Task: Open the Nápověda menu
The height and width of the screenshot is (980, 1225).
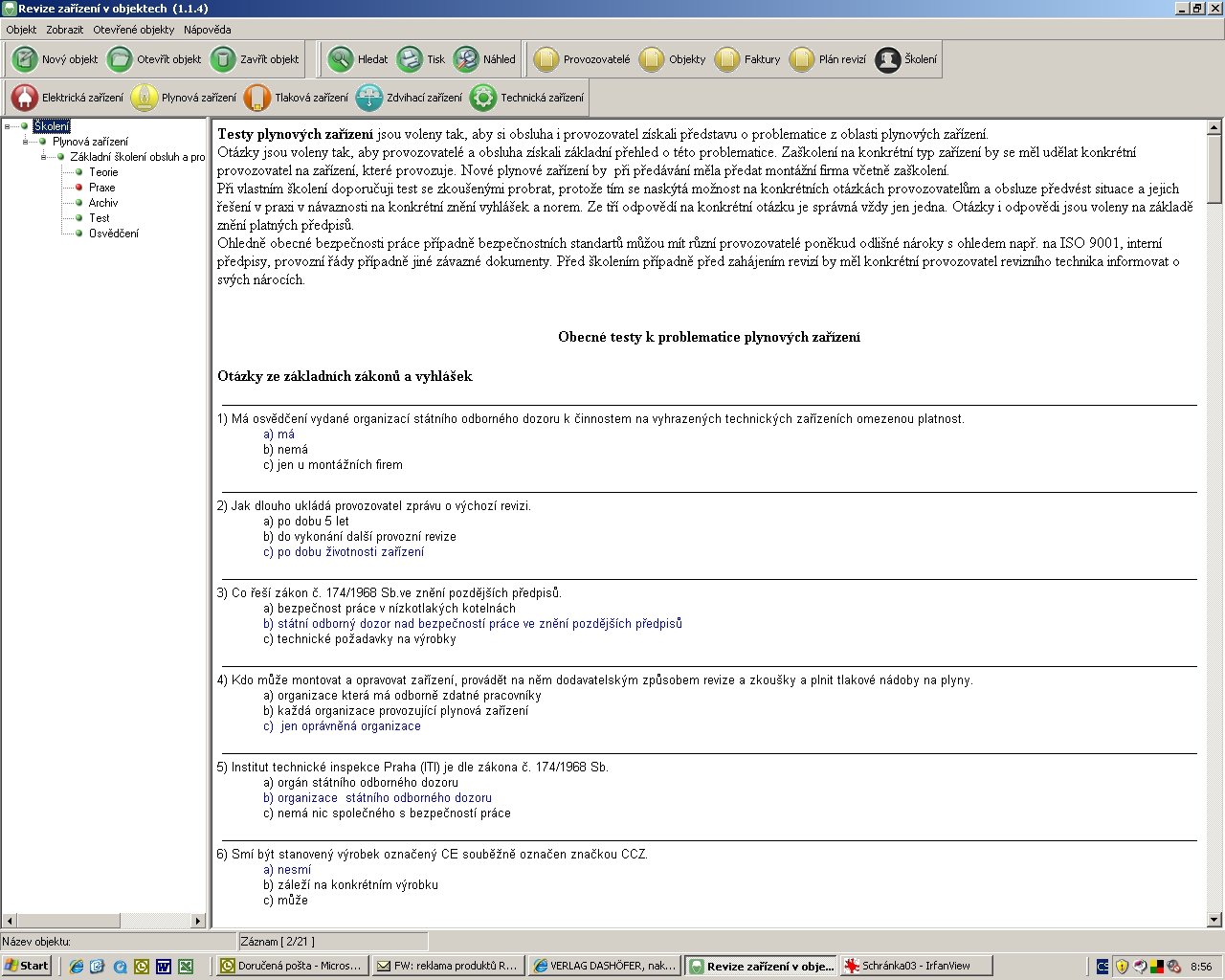Action: 207,30
